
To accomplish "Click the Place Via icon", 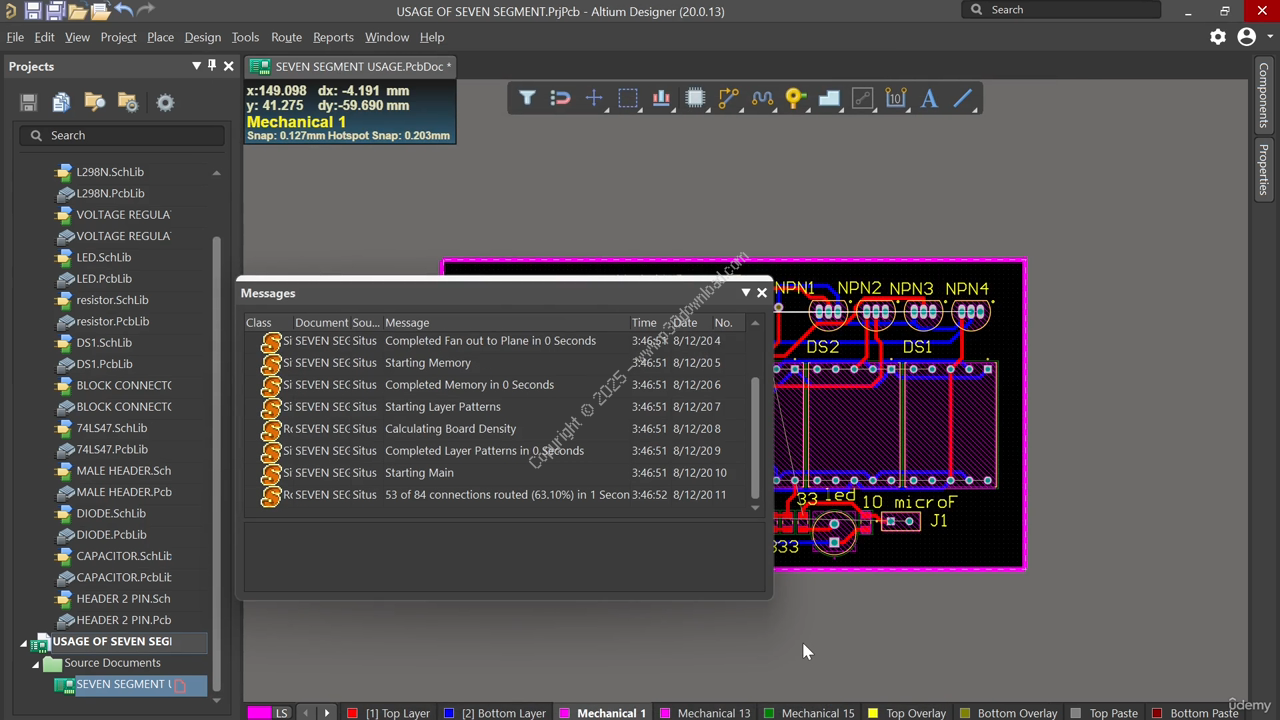I will (x=796, y=98).
